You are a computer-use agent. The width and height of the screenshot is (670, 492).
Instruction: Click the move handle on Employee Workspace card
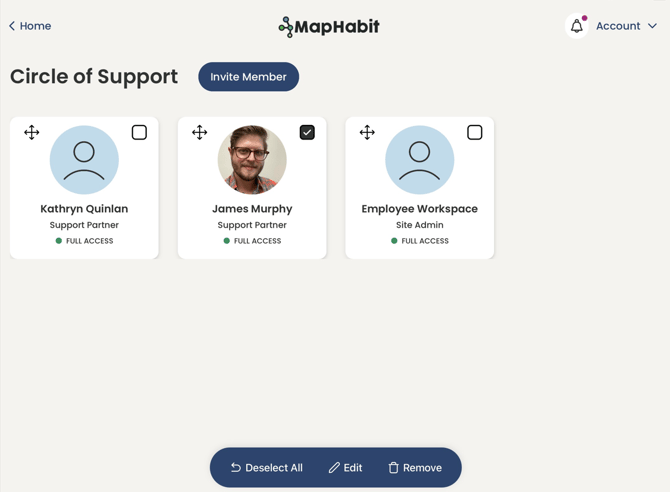tap(367, 132)
